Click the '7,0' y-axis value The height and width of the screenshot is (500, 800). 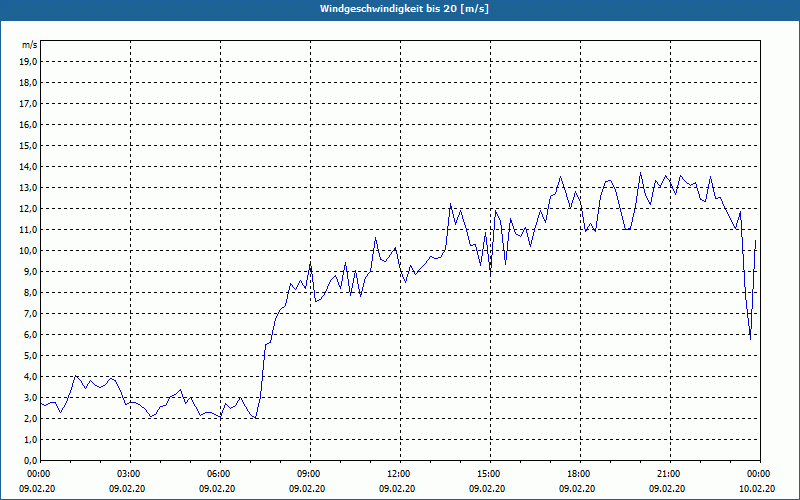pos(30,314)
